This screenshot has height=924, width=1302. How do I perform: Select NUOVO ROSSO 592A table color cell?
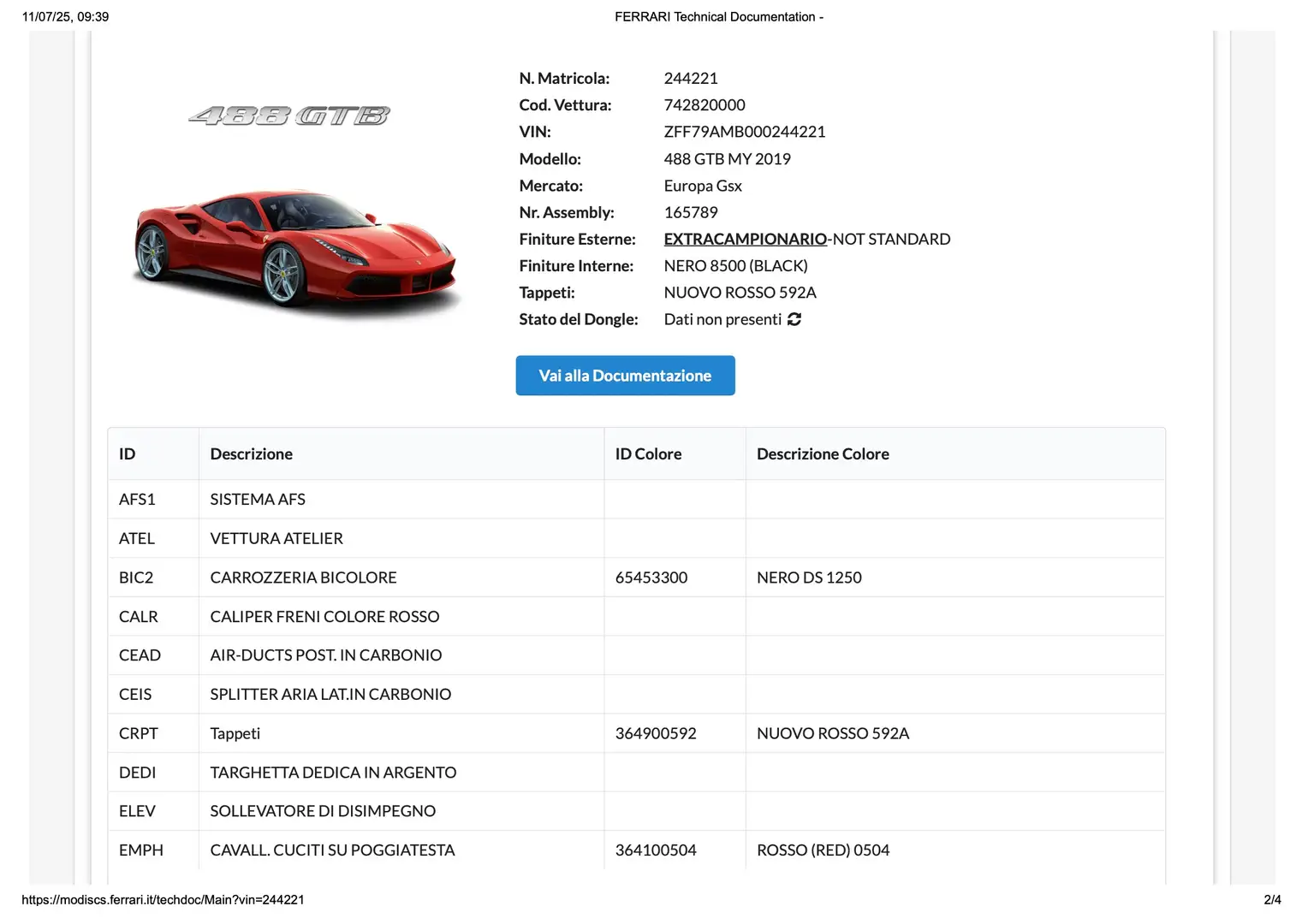[x=955, y=734]
